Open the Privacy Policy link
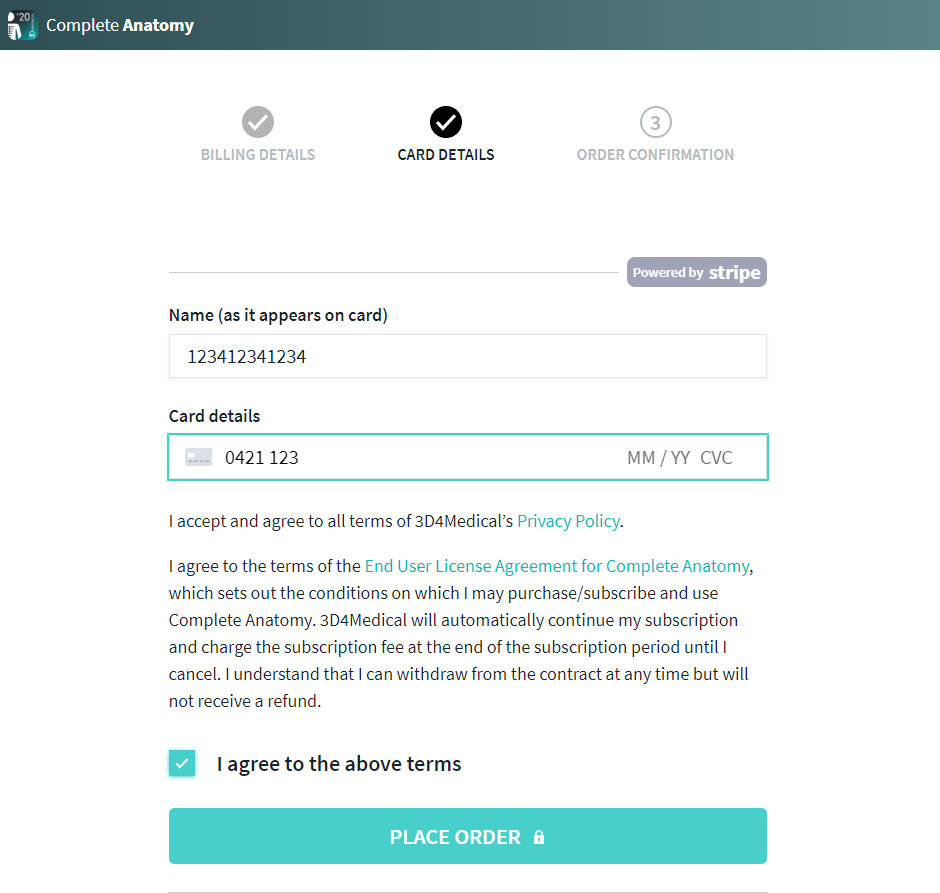This screenshot has height=893, width=940. [568, 521]
